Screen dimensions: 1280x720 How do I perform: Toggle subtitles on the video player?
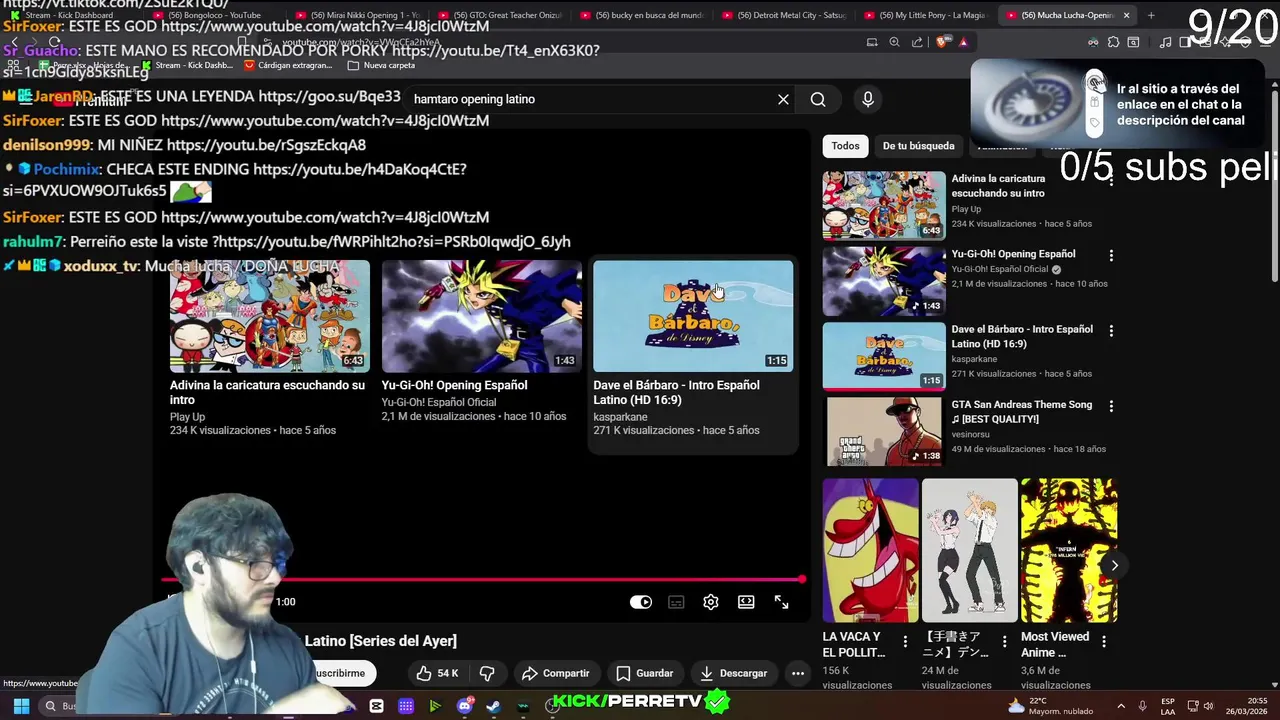[x=676, y=602]
